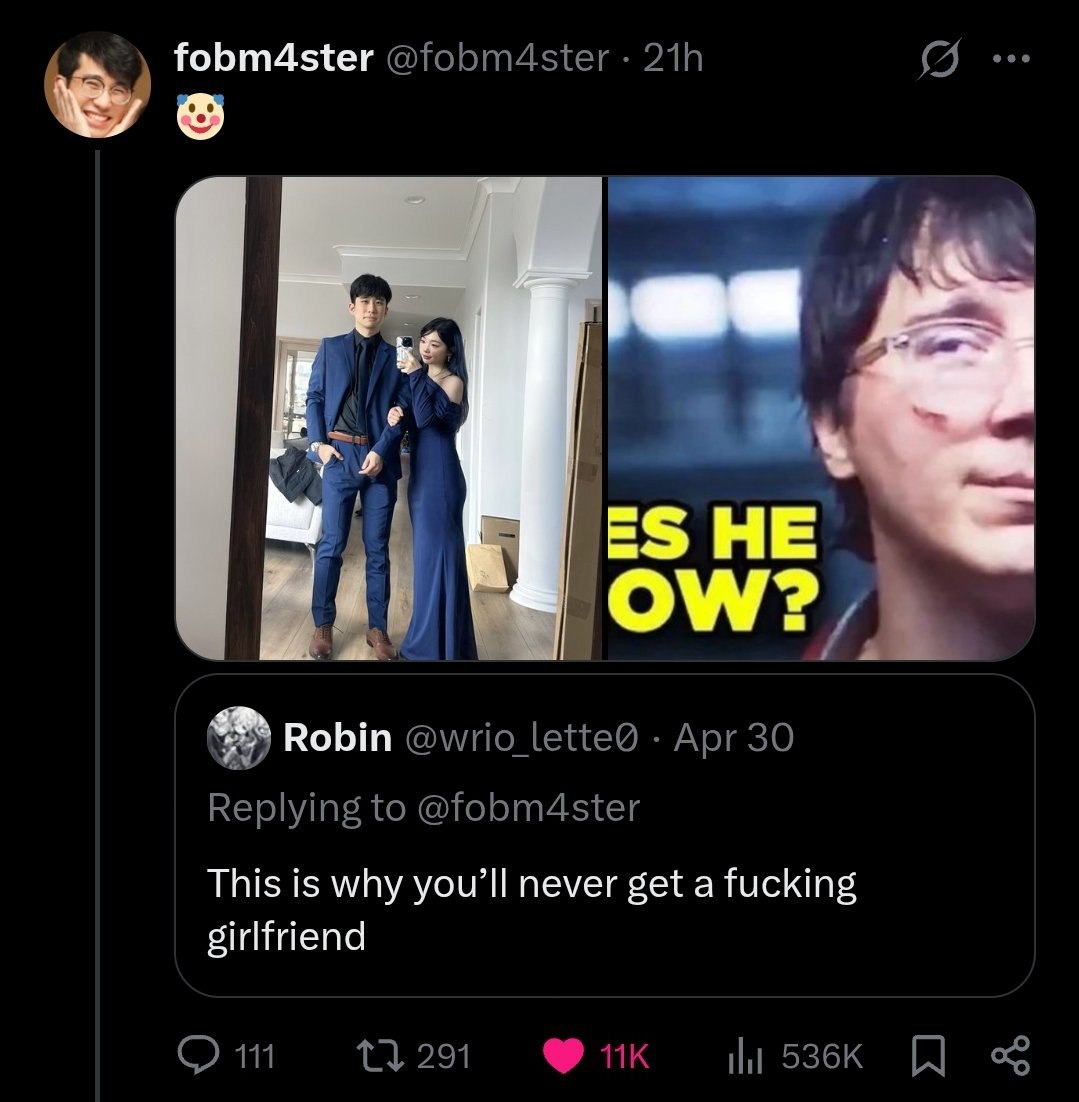Viewport: 1079px width, 1102px height.
Task: Open quoted tweet text about girlfriend
Action: [532, 909]
